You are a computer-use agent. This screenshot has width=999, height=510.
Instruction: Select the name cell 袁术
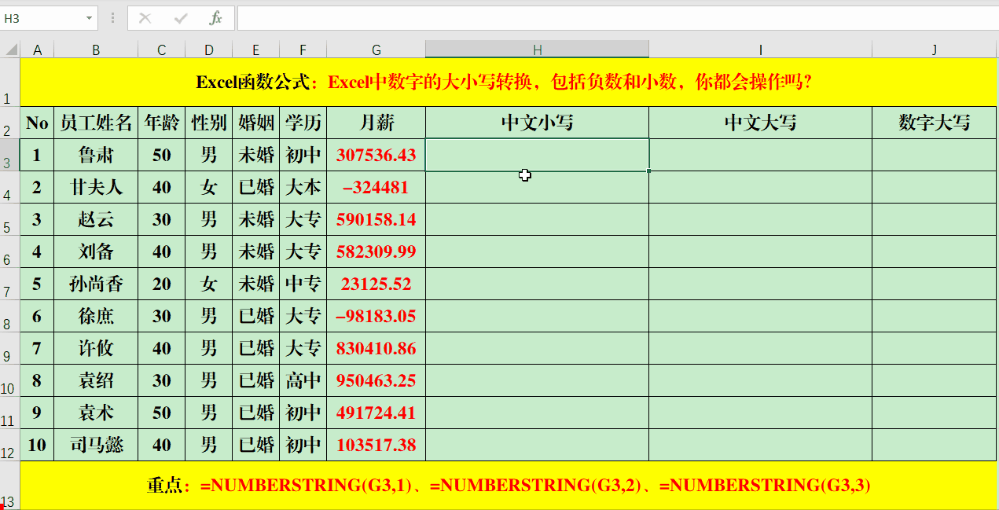[96, 413]
